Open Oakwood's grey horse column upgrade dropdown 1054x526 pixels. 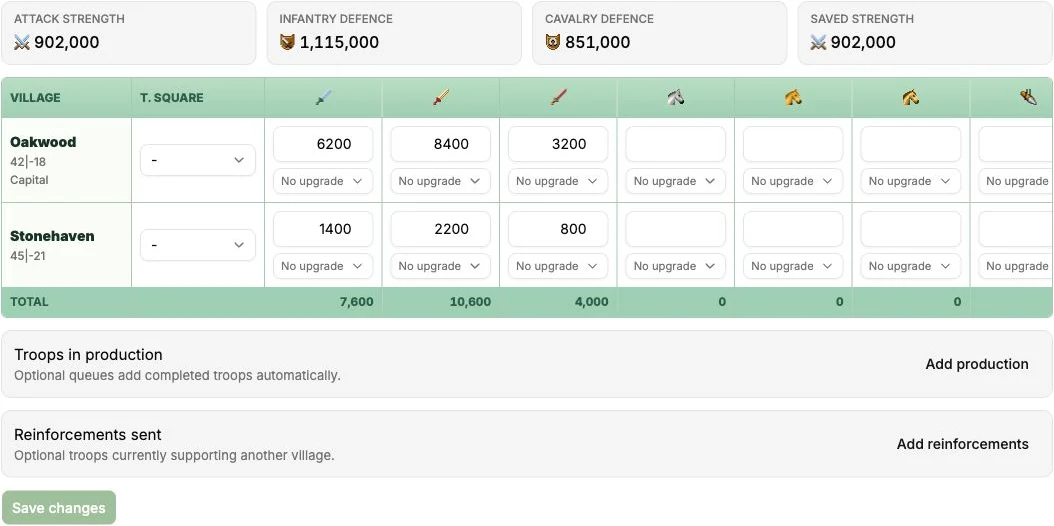pos(676,181)
